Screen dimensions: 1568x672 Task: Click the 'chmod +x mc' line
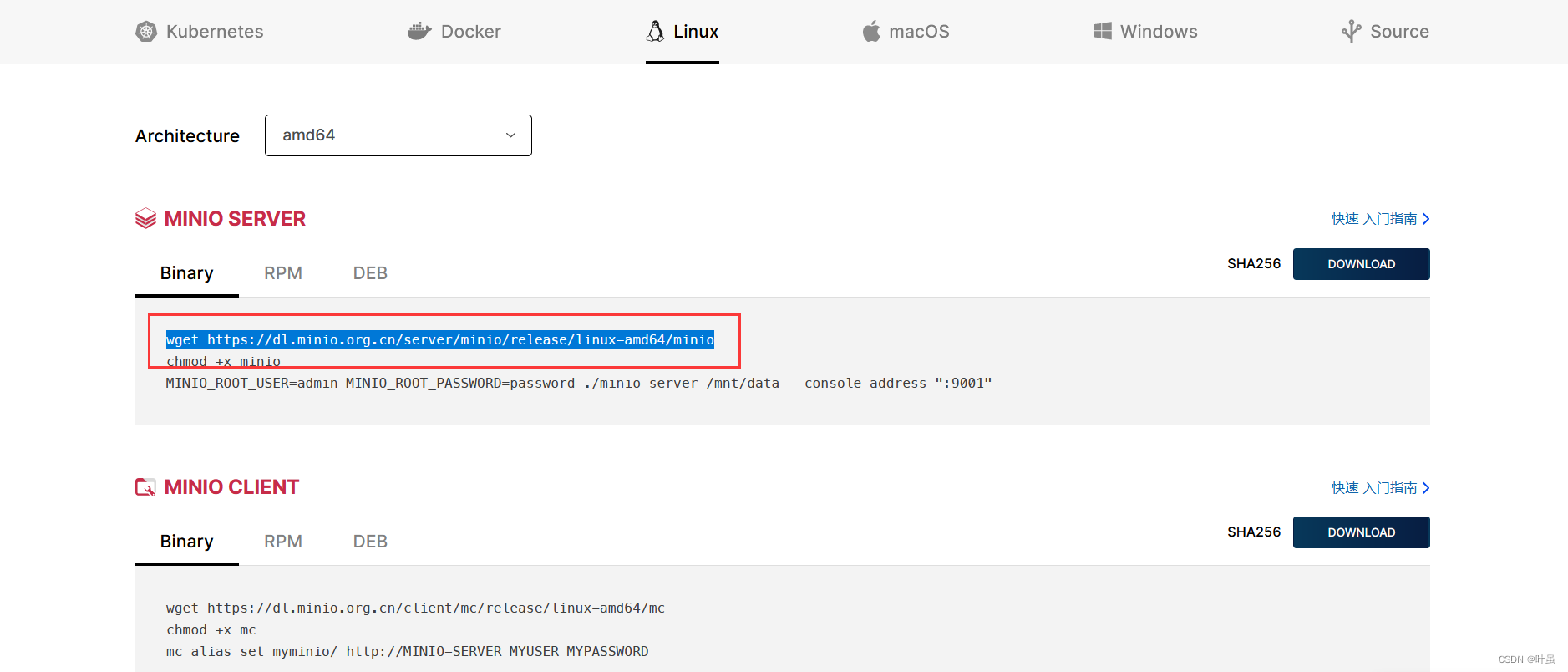[211, 630]
